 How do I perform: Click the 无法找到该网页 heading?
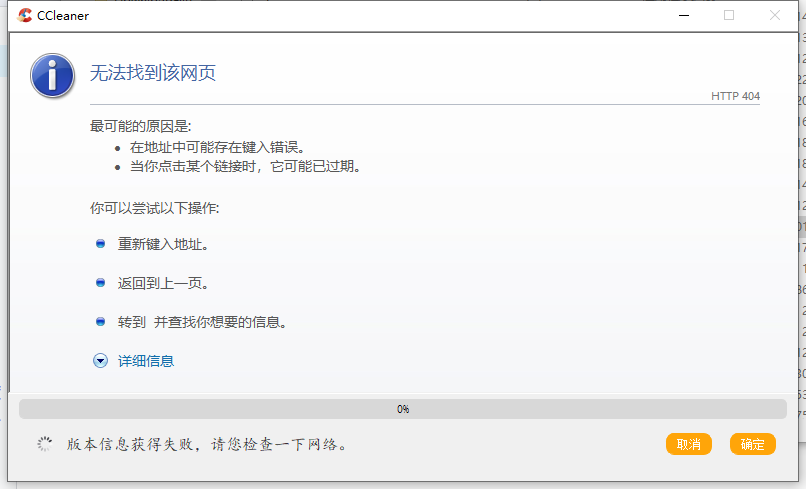click(x=153, y=73)
